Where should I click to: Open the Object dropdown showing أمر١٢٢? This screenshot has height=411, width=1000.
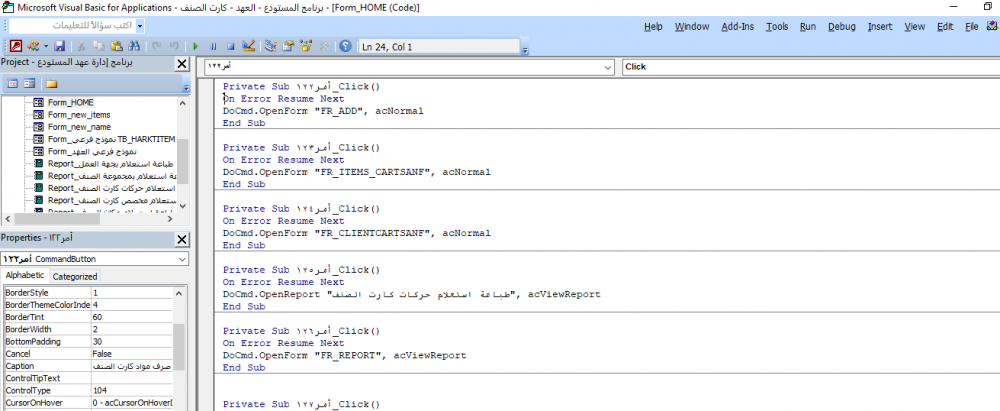pos(607,67)
